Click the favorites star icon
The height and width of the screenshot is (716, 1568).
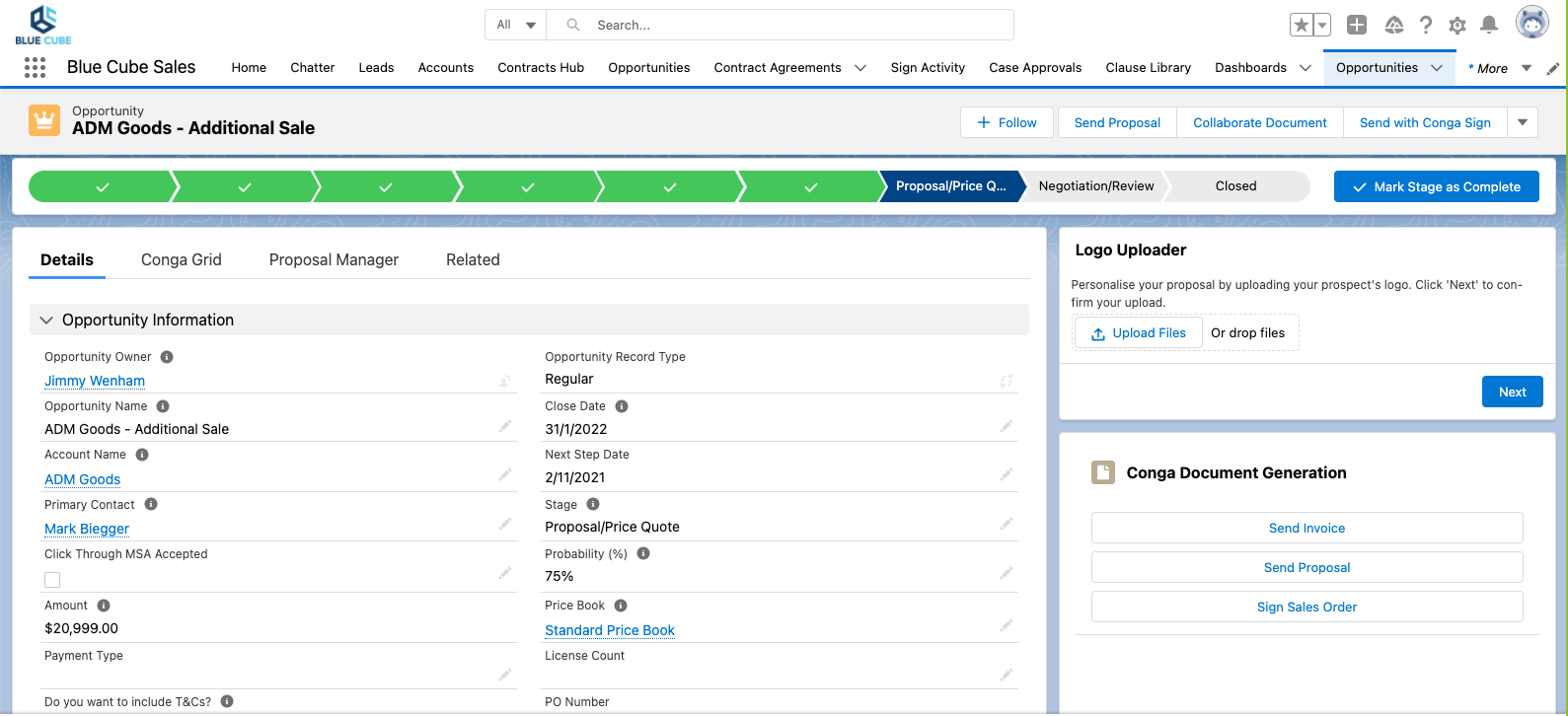[1302, 25]
